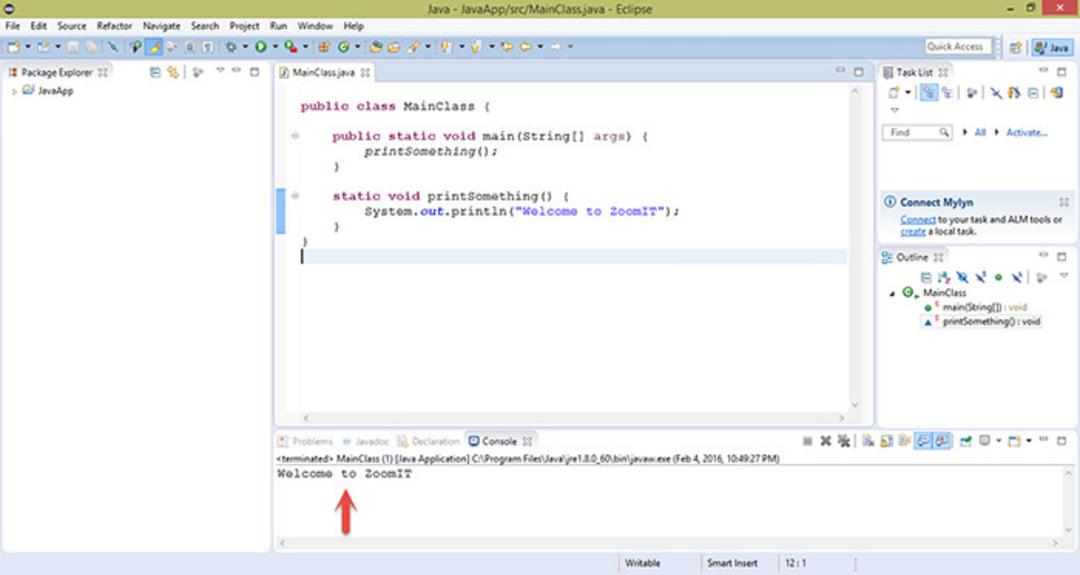
Task: Click the editor vertical scrollbar
Action: [855, 248]
